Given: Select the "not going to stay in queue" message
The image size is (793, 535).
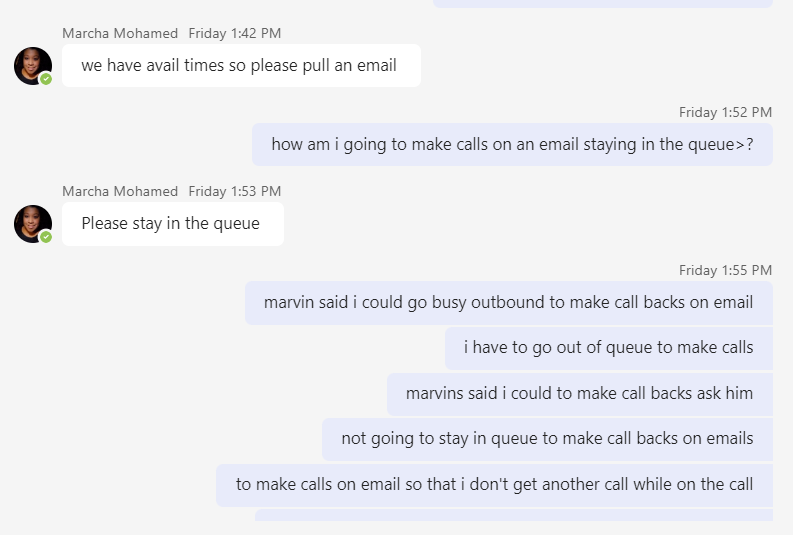Looking at the screenshot, I should coord(547,439).
